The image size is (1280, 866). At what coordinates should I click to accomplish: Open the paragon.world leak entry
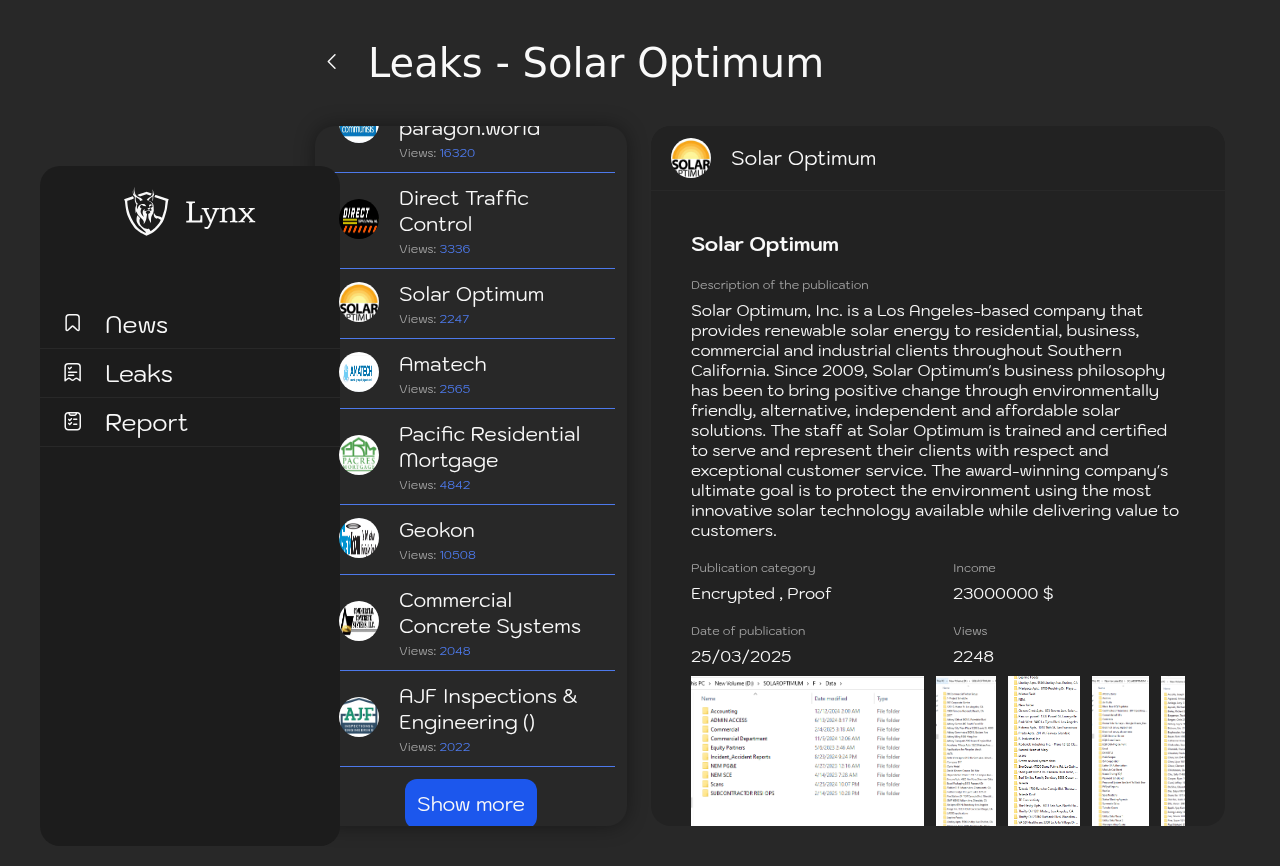pyautogui.click(x=475, y=149)
